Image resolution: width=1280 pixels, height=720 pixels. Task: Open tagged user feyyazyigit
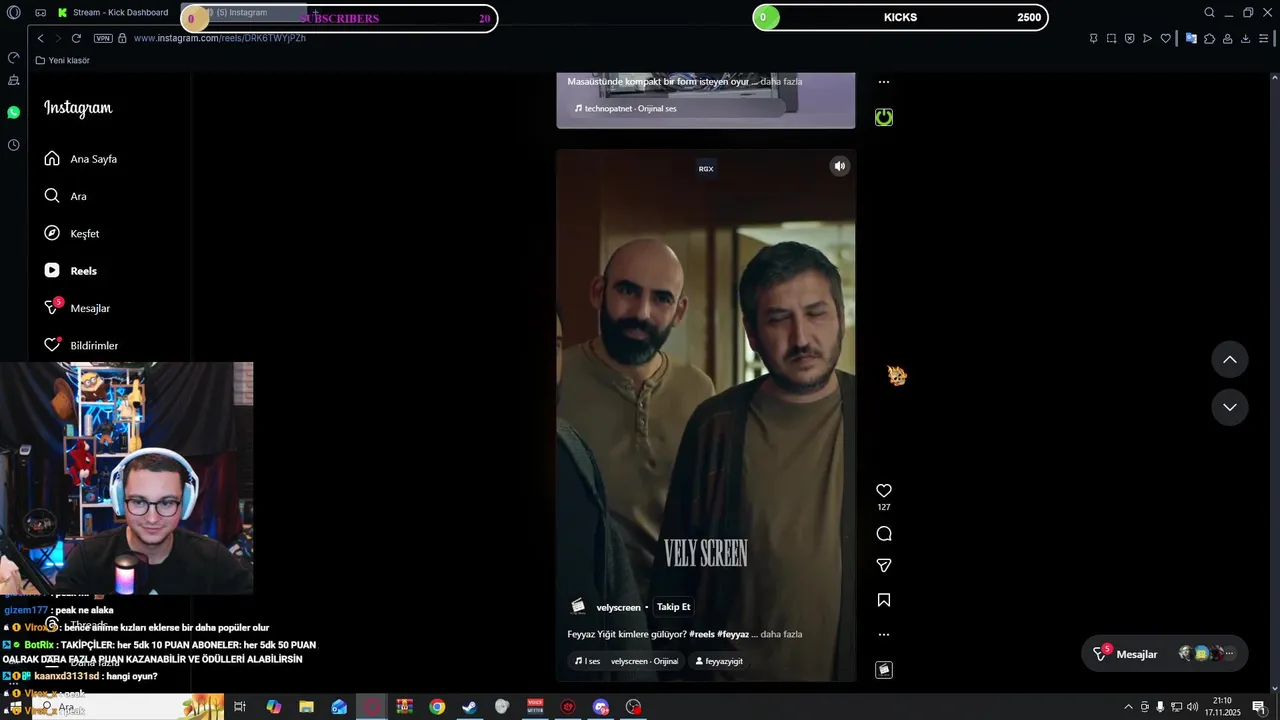[719, 661]
